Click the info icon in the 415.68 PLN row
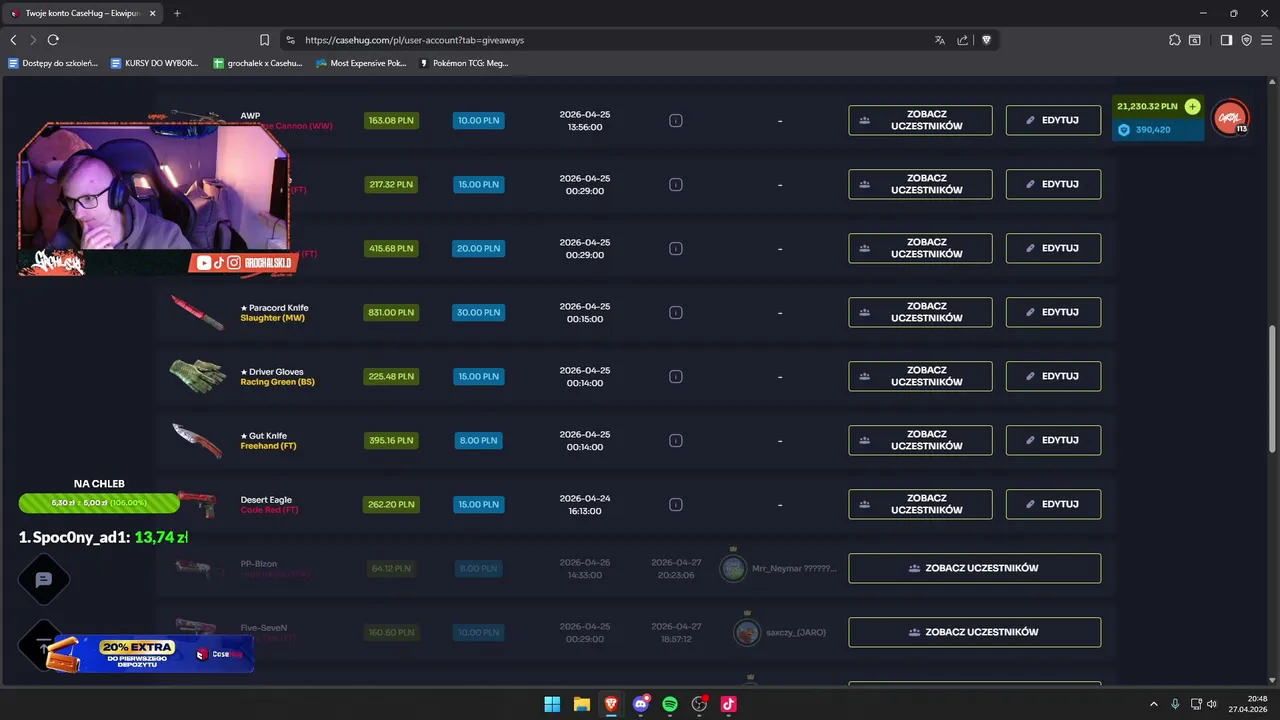The height and width of the screenshot is (720, 1280). [x=675, y=248]
